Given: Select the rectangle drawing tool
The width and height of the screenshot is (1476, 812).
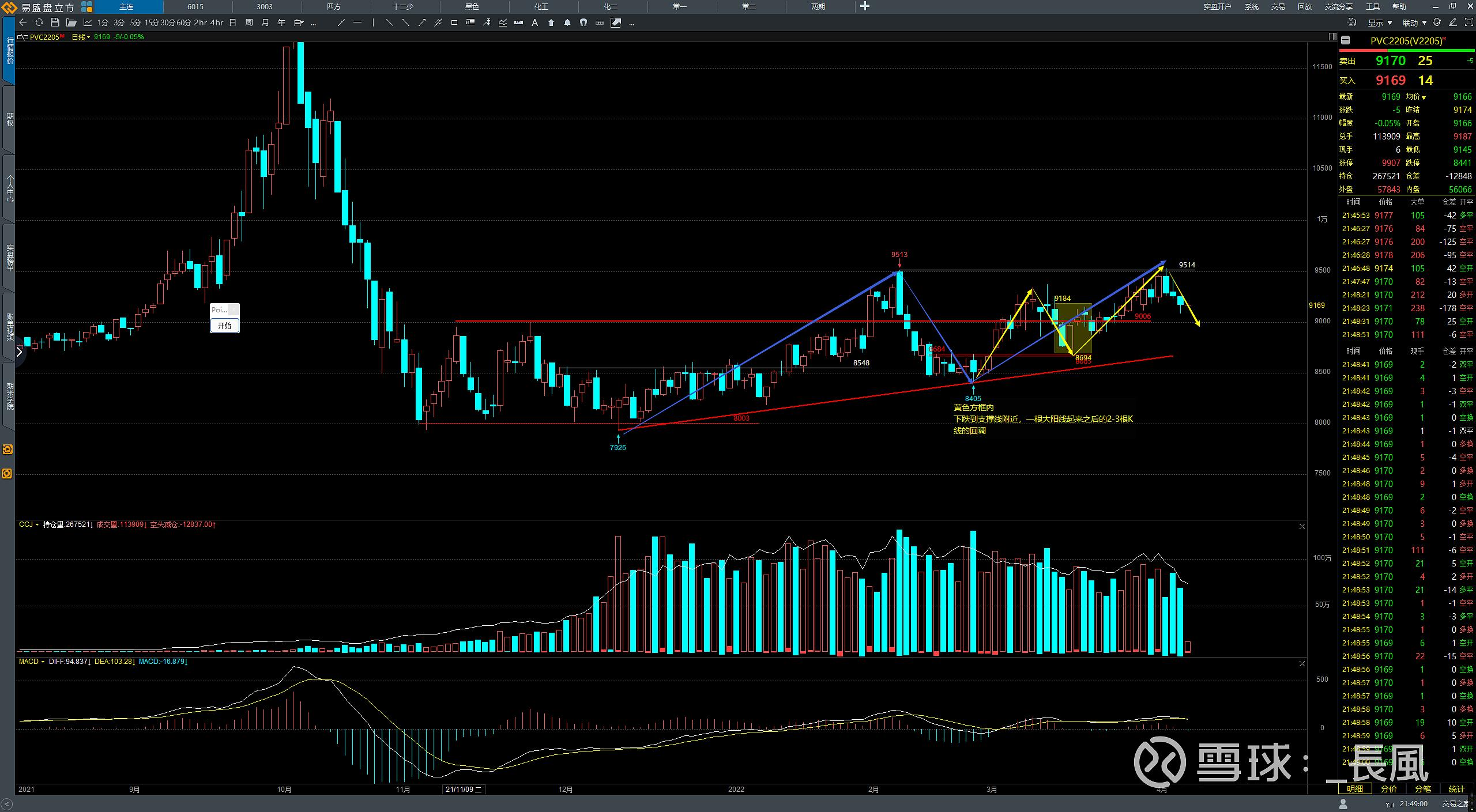Looking at the screenshot, I should 454,22.
